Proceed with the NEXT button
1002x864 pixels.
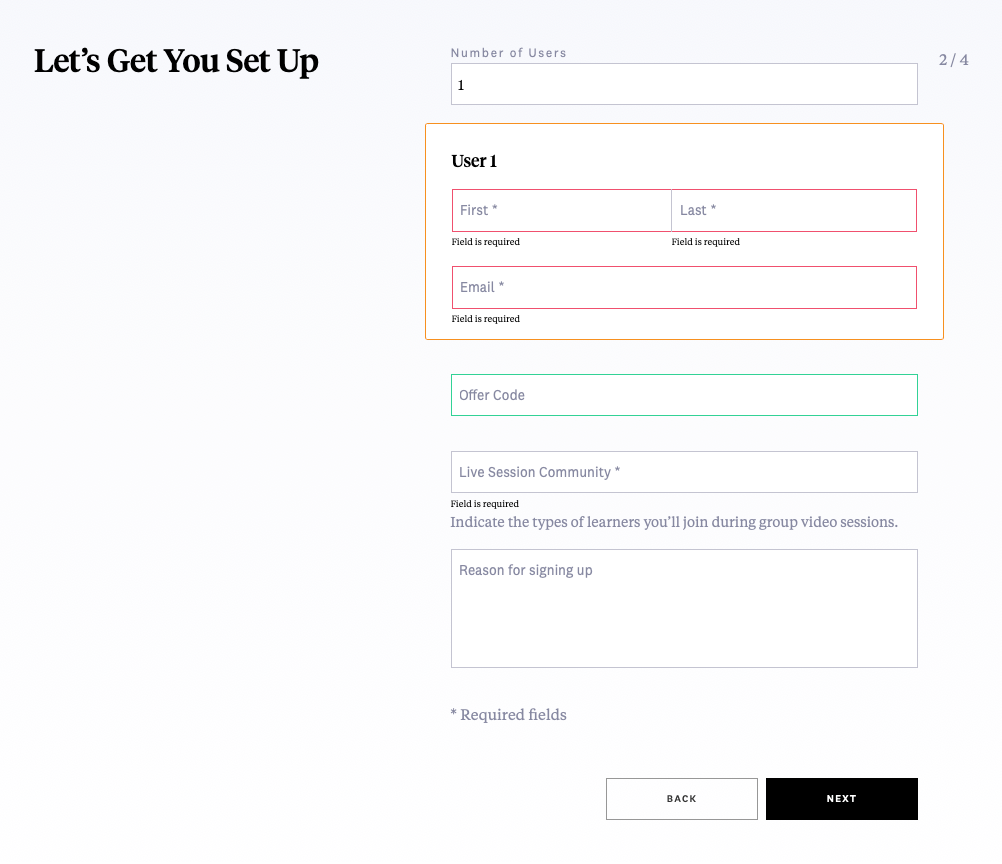point(842,799)
